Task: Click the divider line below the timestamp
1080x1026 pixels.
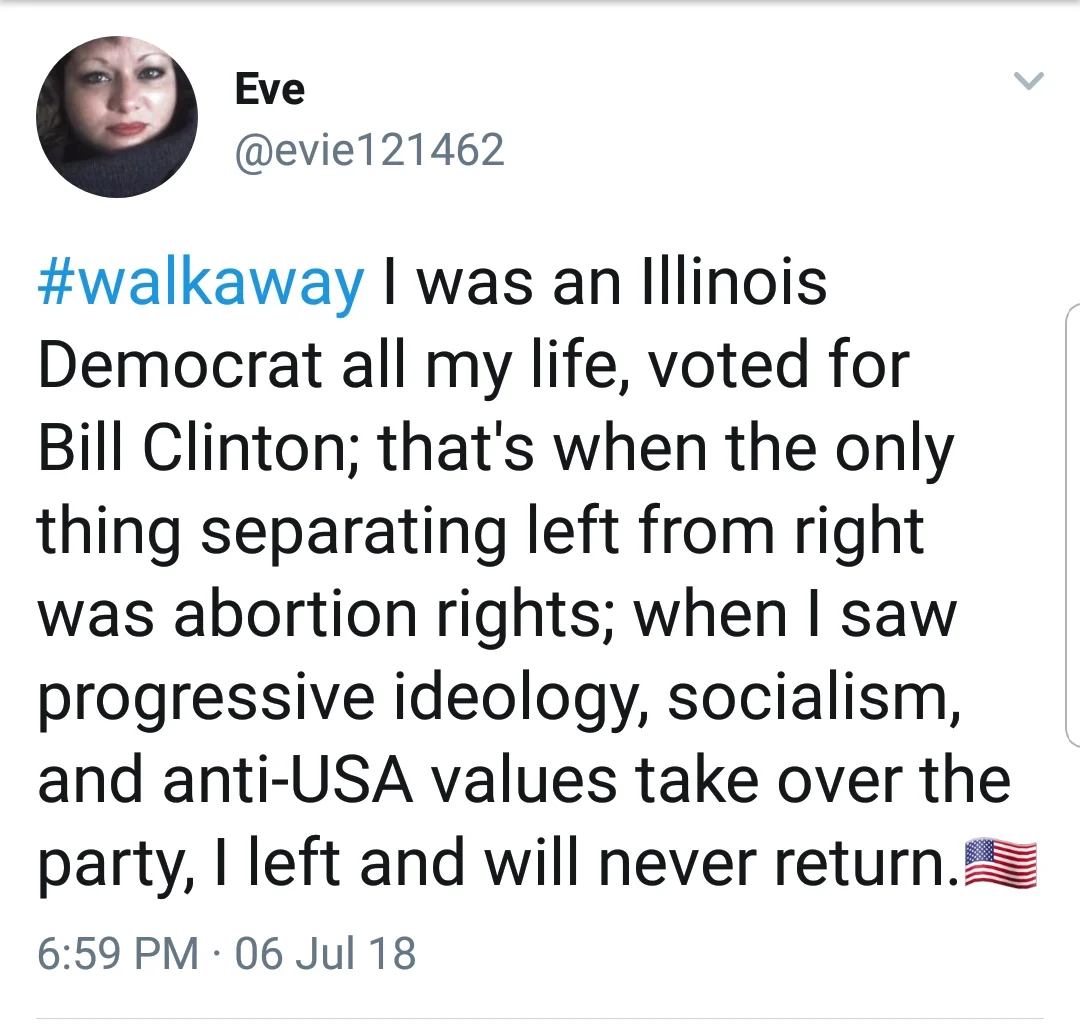Action: [540, 1018]
